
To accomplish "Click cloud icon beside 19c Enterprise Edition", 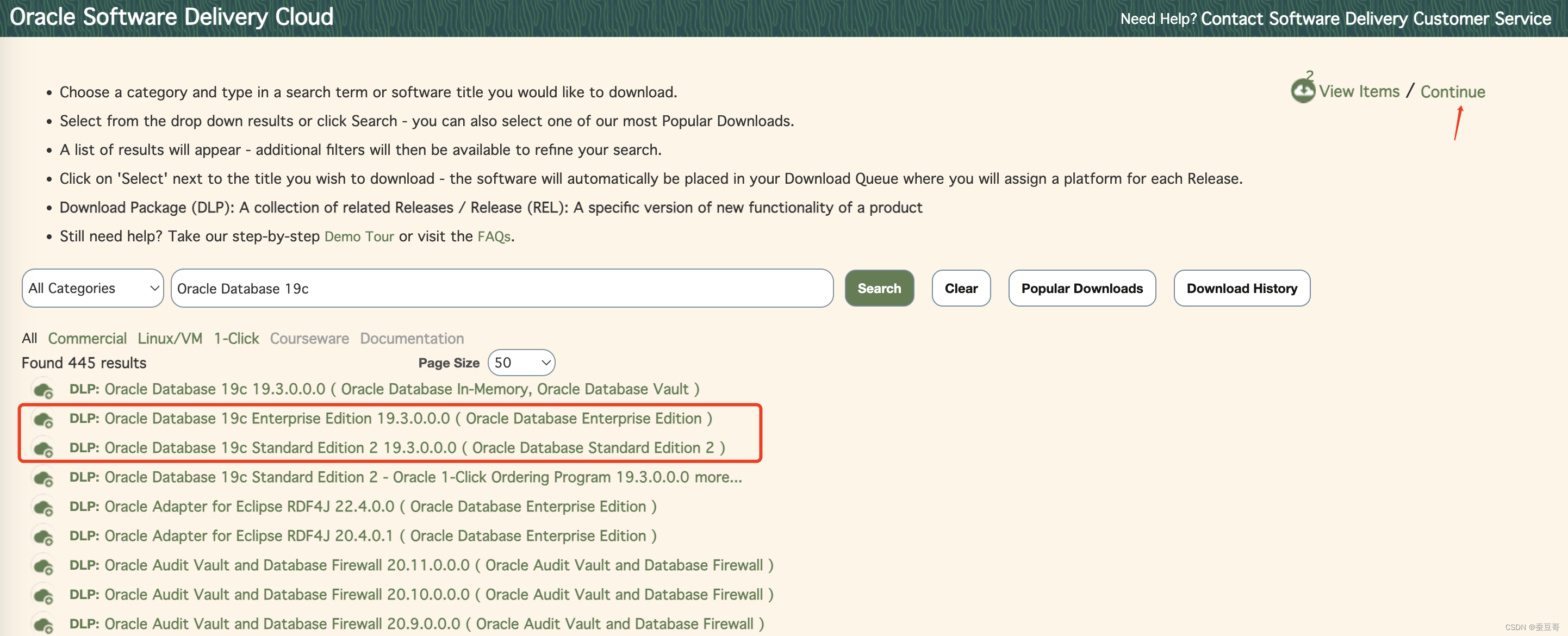I will point(43,419).
